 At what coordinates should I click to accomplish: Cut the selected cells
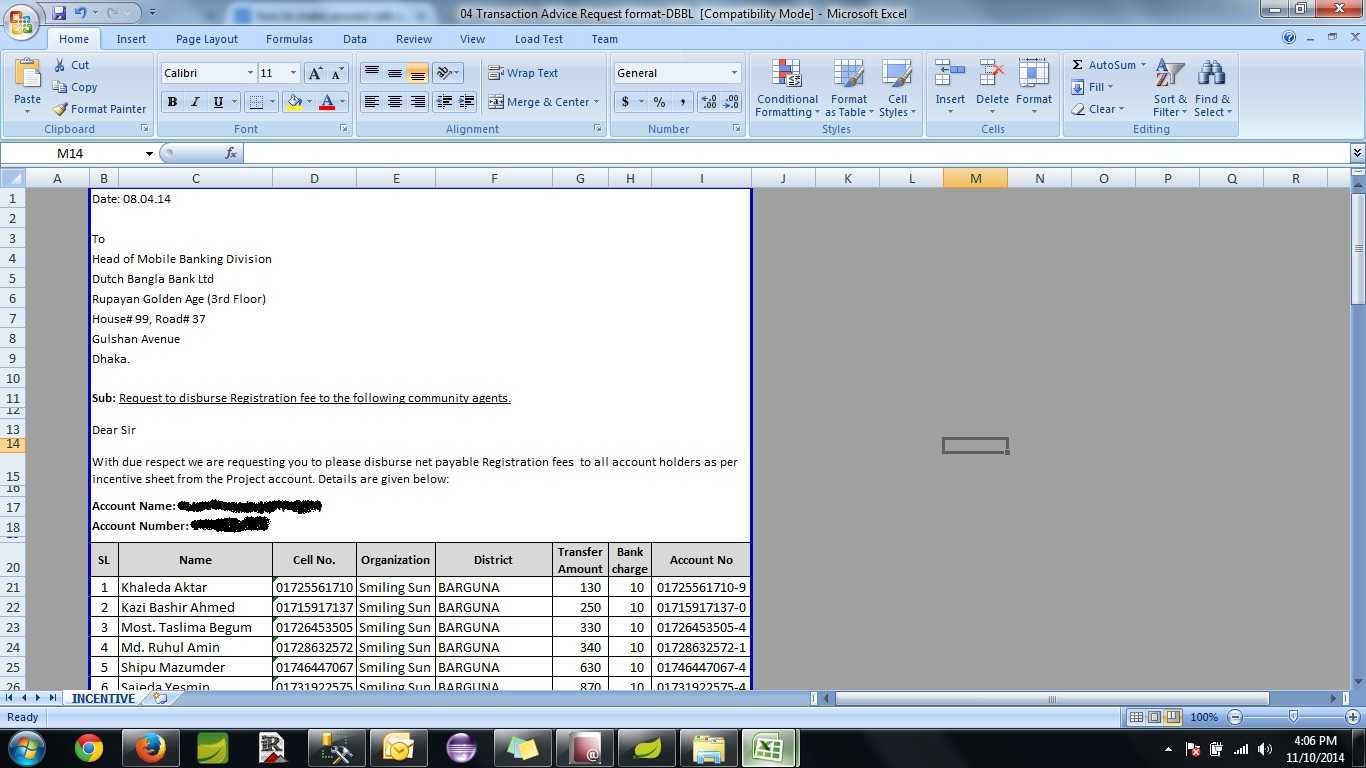click(x=70, y=65)
